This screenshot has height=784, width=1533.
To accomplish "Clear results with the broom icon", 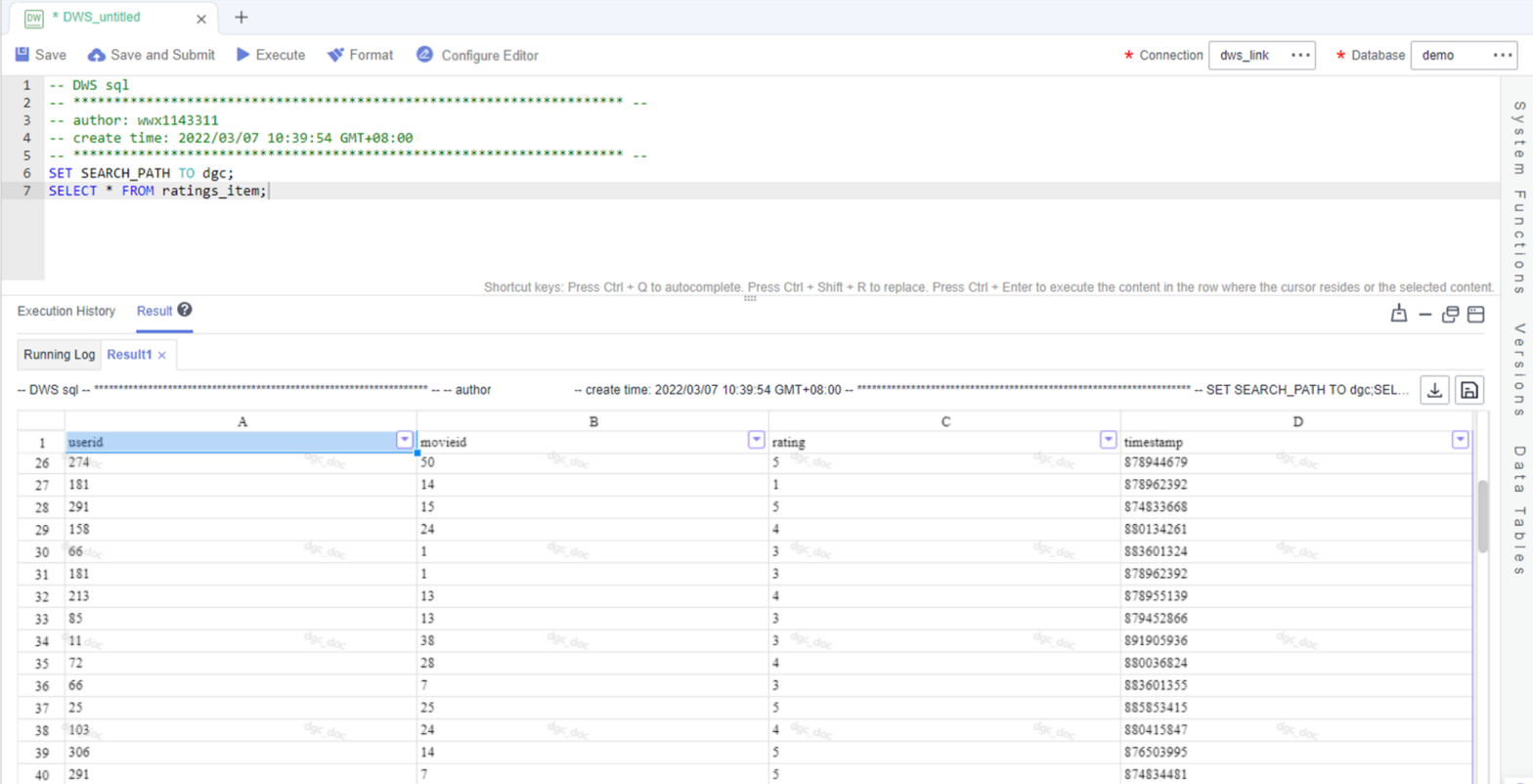I will pos(1400,314).
